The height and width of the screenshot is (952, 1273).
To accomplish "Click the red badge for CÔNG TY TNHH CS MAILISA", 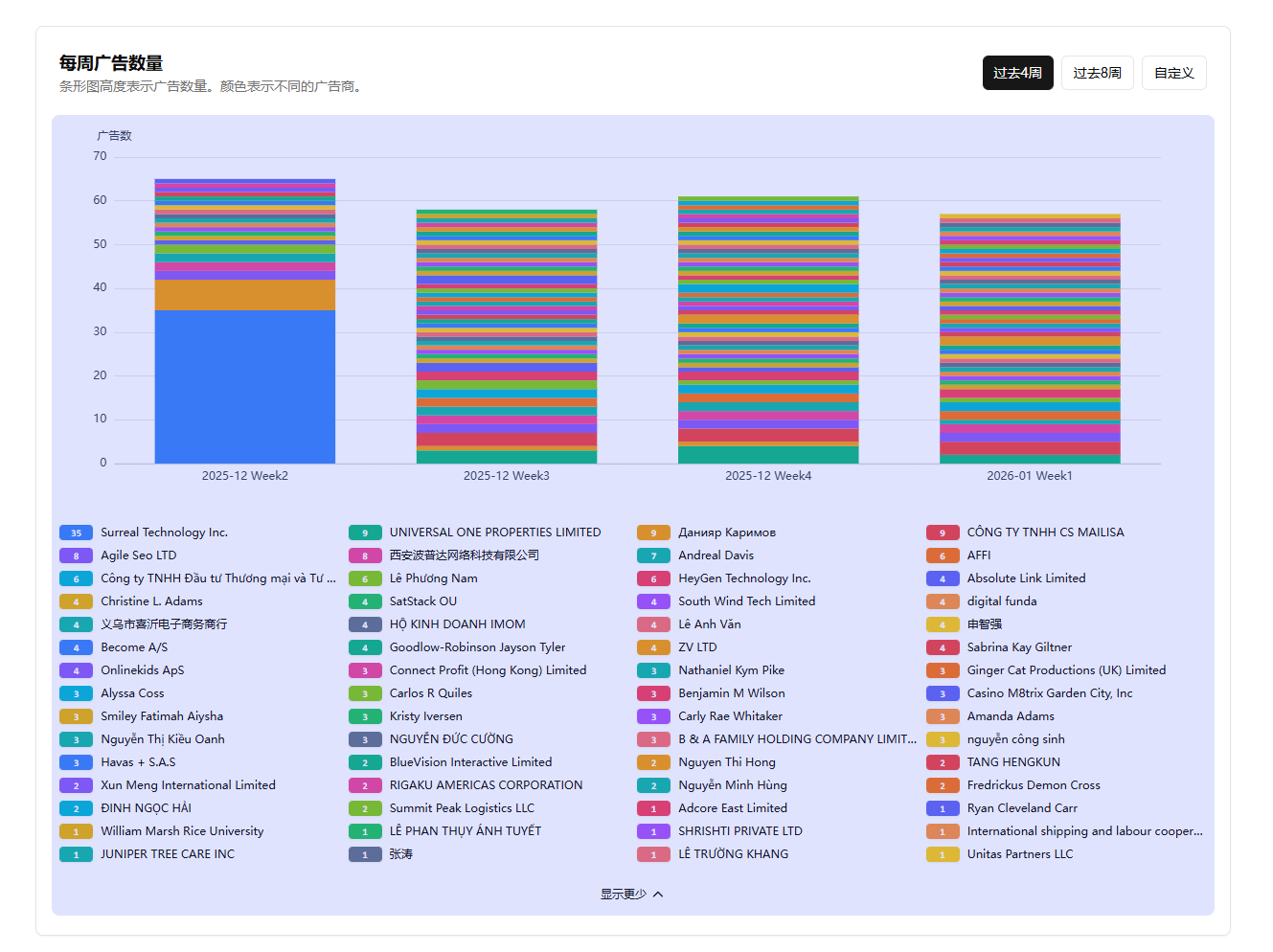I will pos(943,533).
